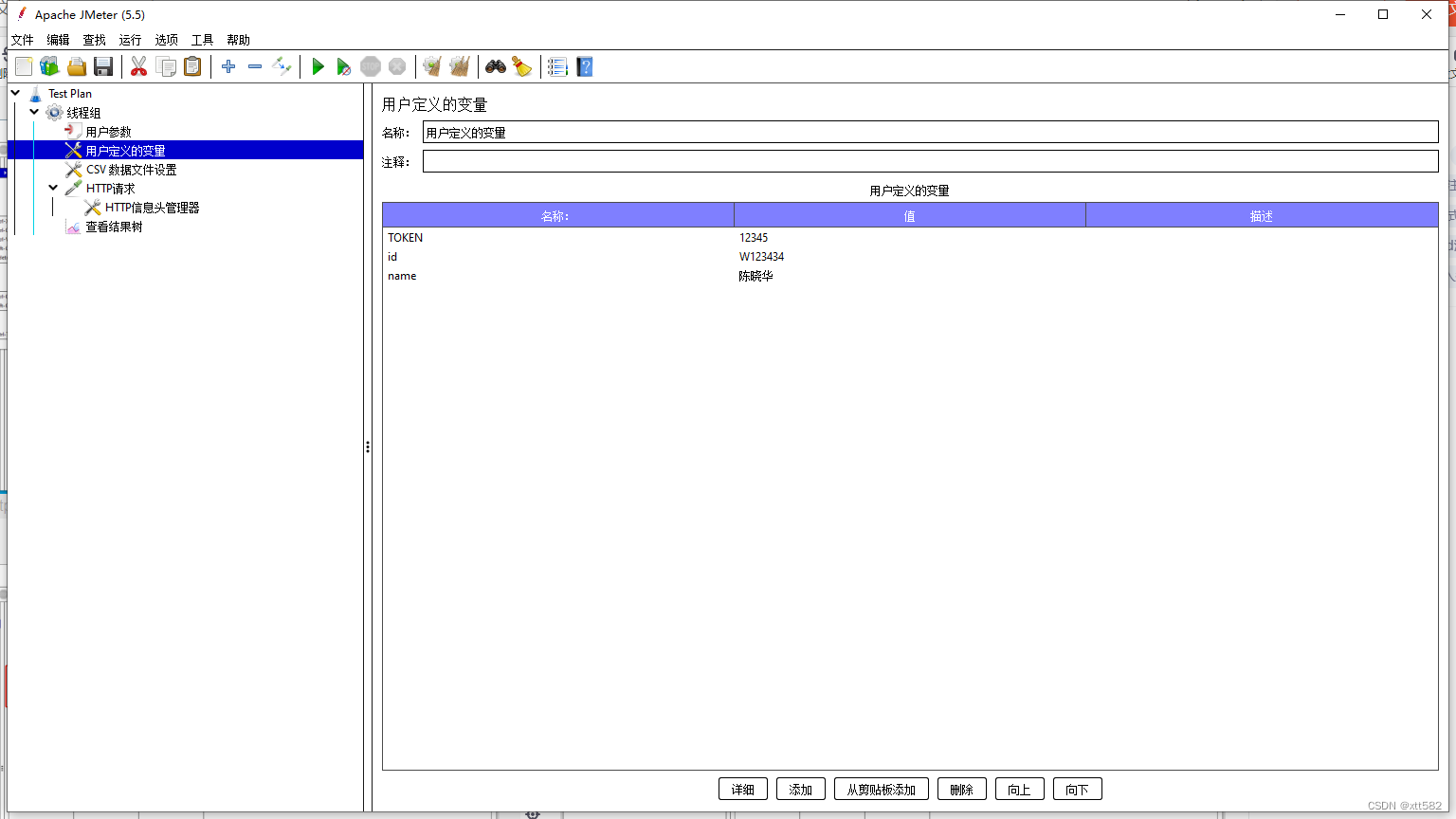1456x819 pixels.
Task: Click the value cell 12345
Action: (910, 238)
